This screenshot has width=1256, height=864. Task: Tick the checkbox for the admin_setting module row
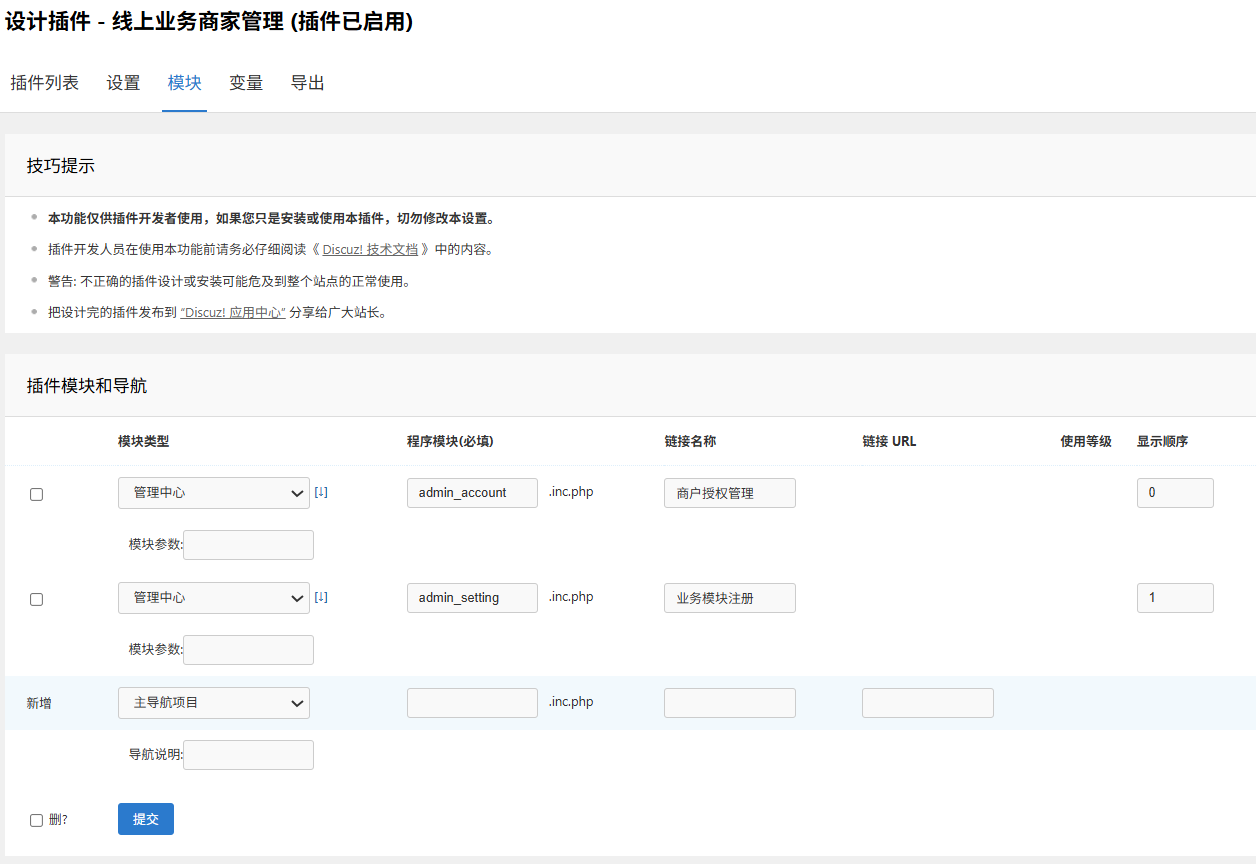click(37, 599)
